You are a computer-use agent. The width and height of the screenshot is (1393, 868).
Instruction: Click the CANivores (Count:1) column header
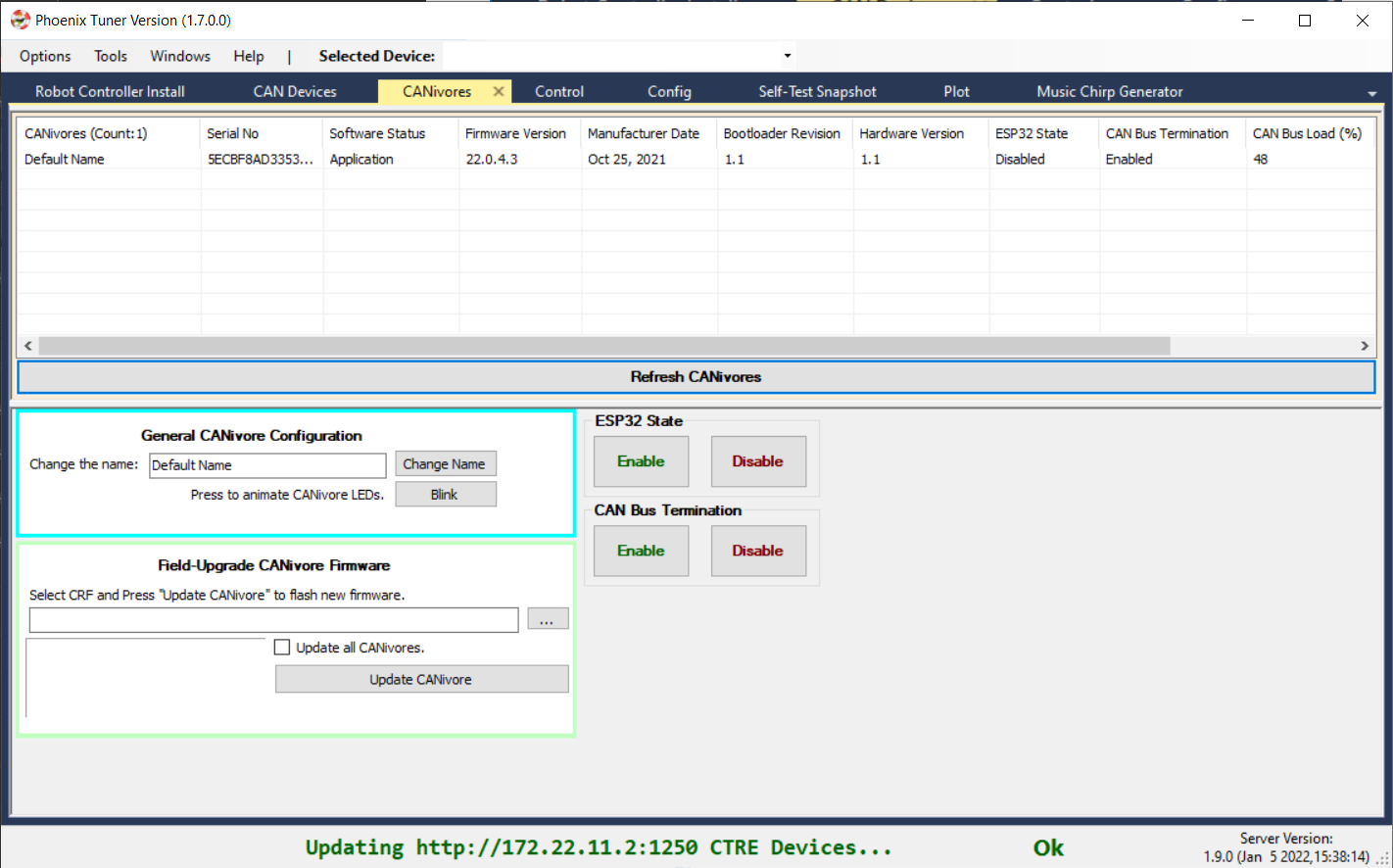click(108, 133)
